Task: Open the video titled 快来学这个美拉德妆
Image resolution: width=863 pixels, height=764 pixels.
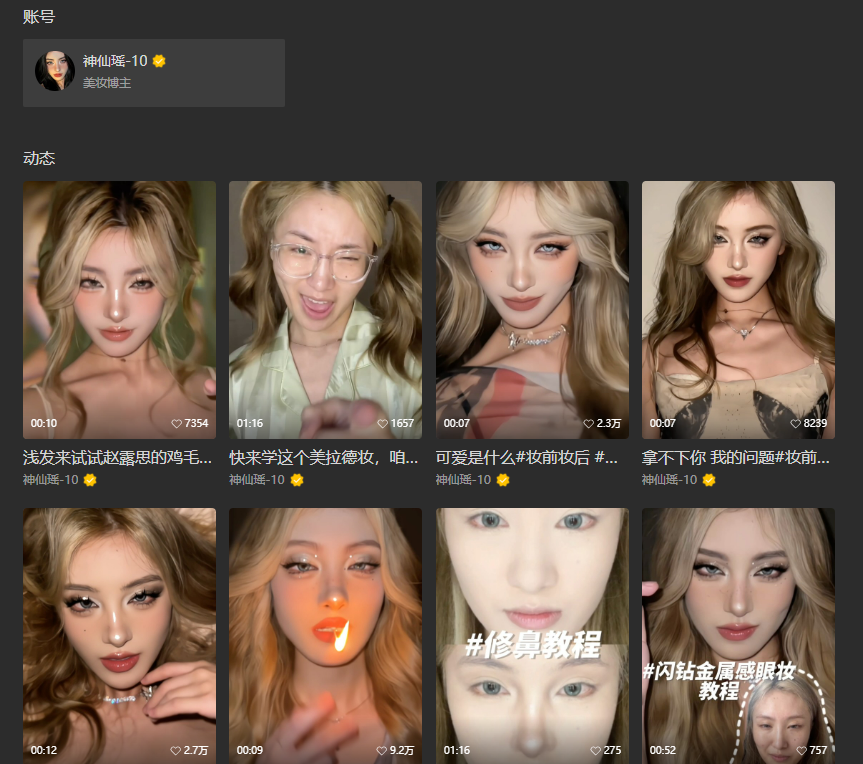Action: 324,458
